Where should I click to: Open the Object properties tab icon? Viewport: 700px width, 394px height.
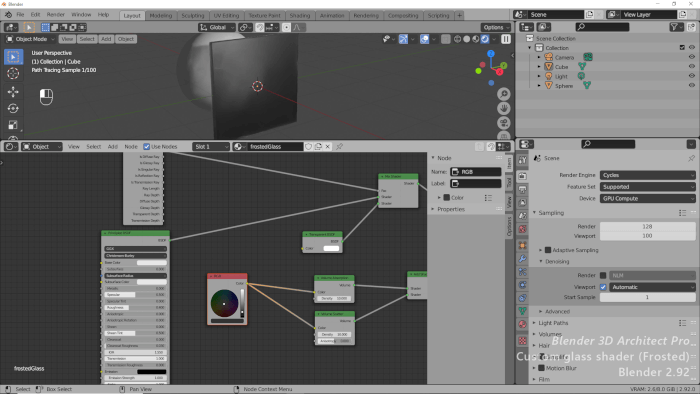522,245
